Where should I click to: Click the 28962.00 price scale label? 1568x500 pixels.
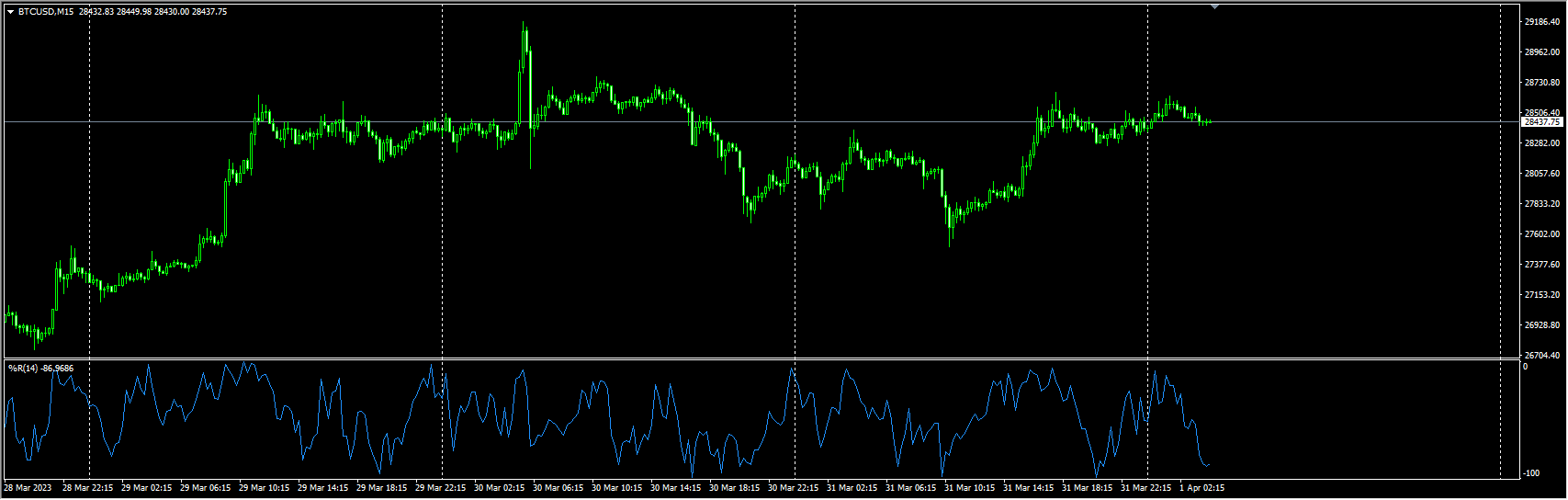pos(1542,52)
